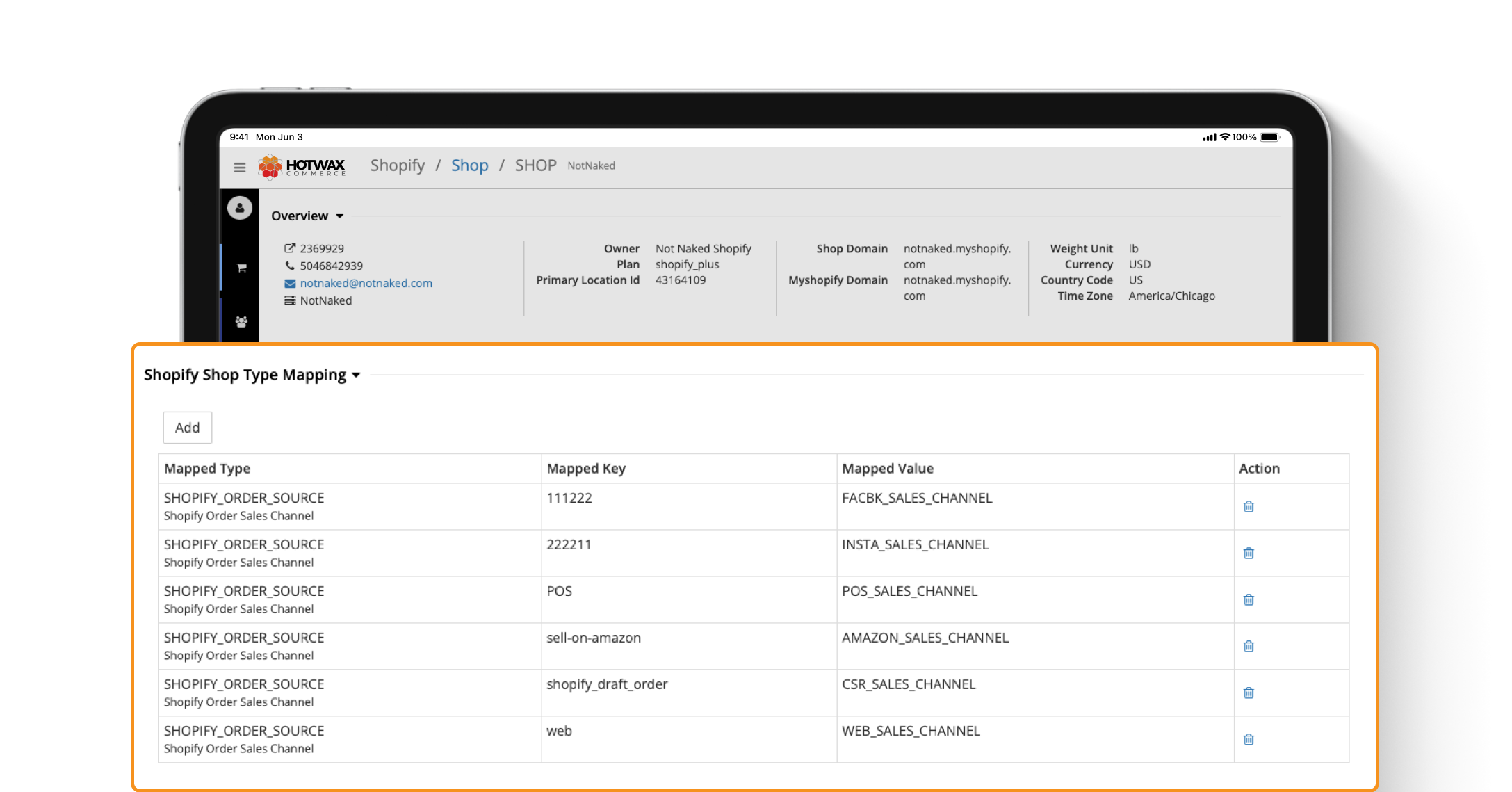Open the hamburger menu icon
The image size is (1512, 792).
coord(240,168)
